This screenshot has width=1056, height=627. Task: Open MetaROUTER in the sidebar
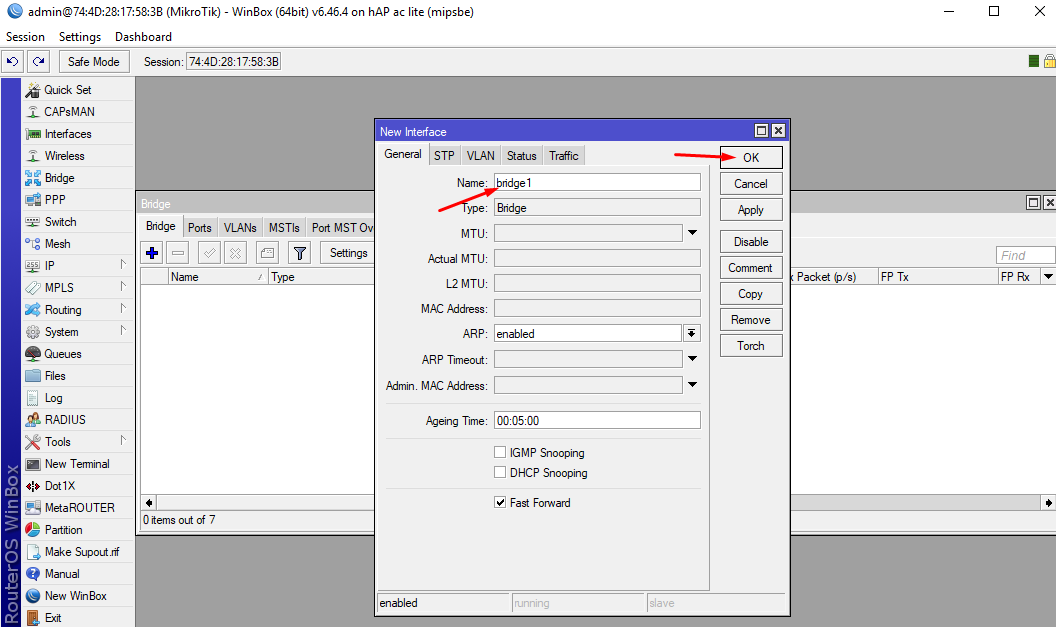[79, 508]
